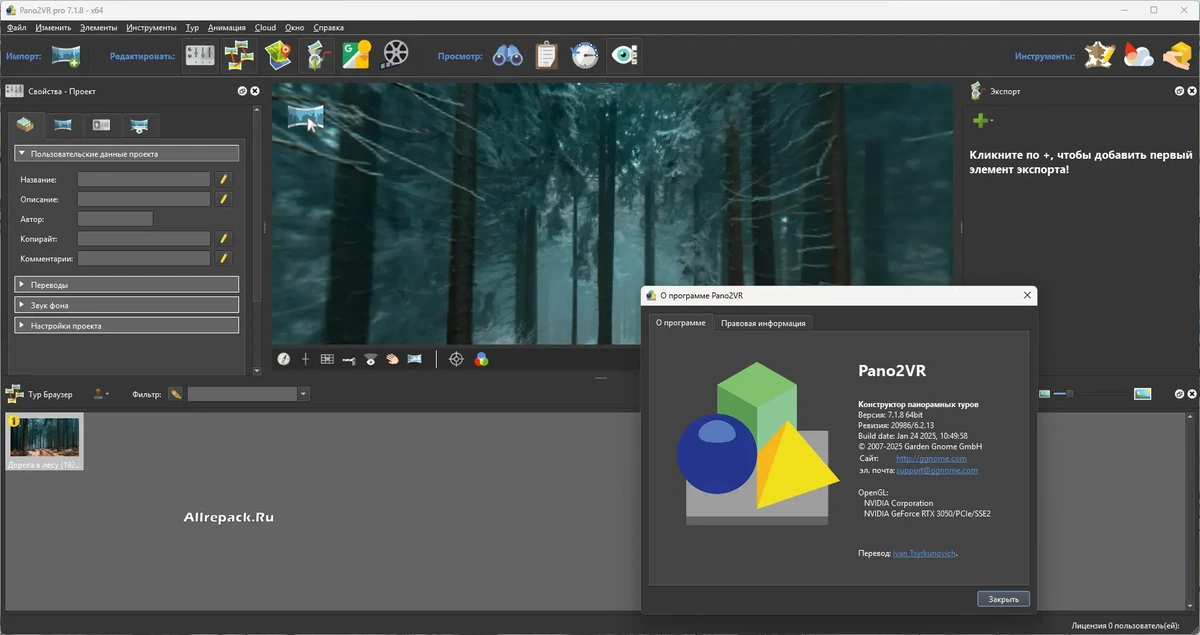Open the Файл menu

16,28
